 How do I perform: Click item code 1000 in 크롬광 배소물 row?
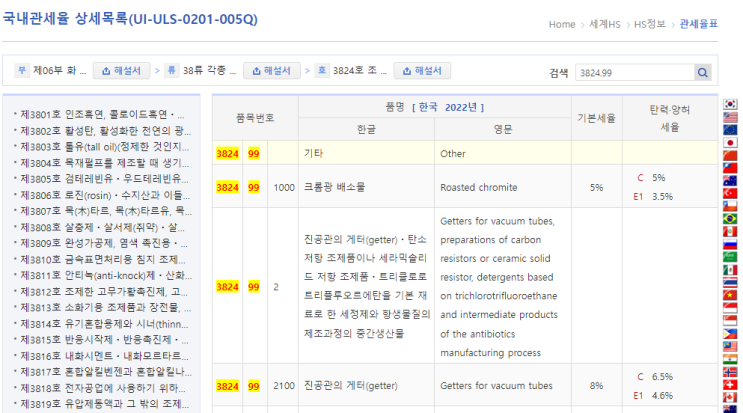[284, 187]
